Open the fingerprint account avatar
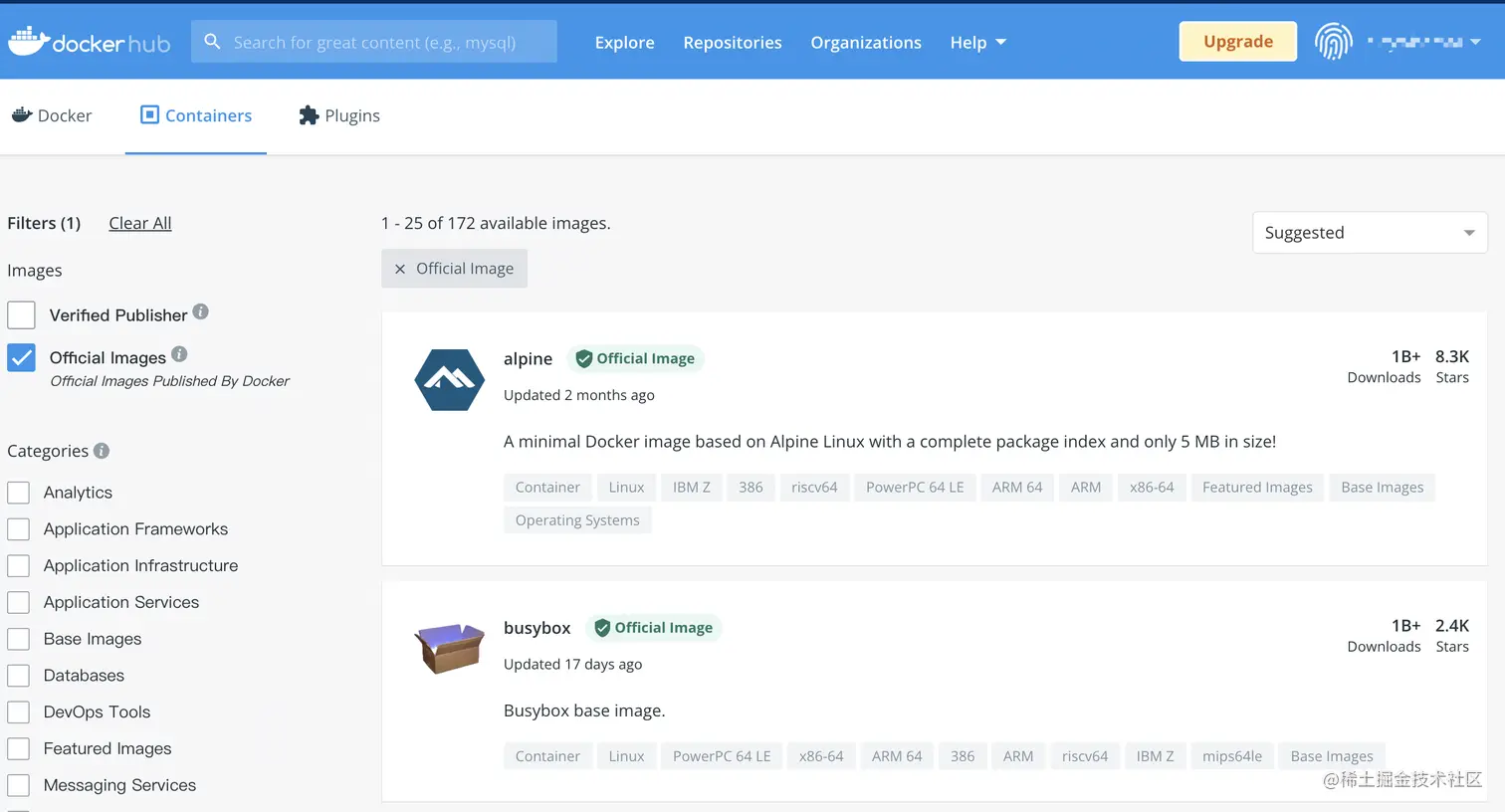Image resolution: width=1505 pixels, height=812 pixels. coord(1333,42)
